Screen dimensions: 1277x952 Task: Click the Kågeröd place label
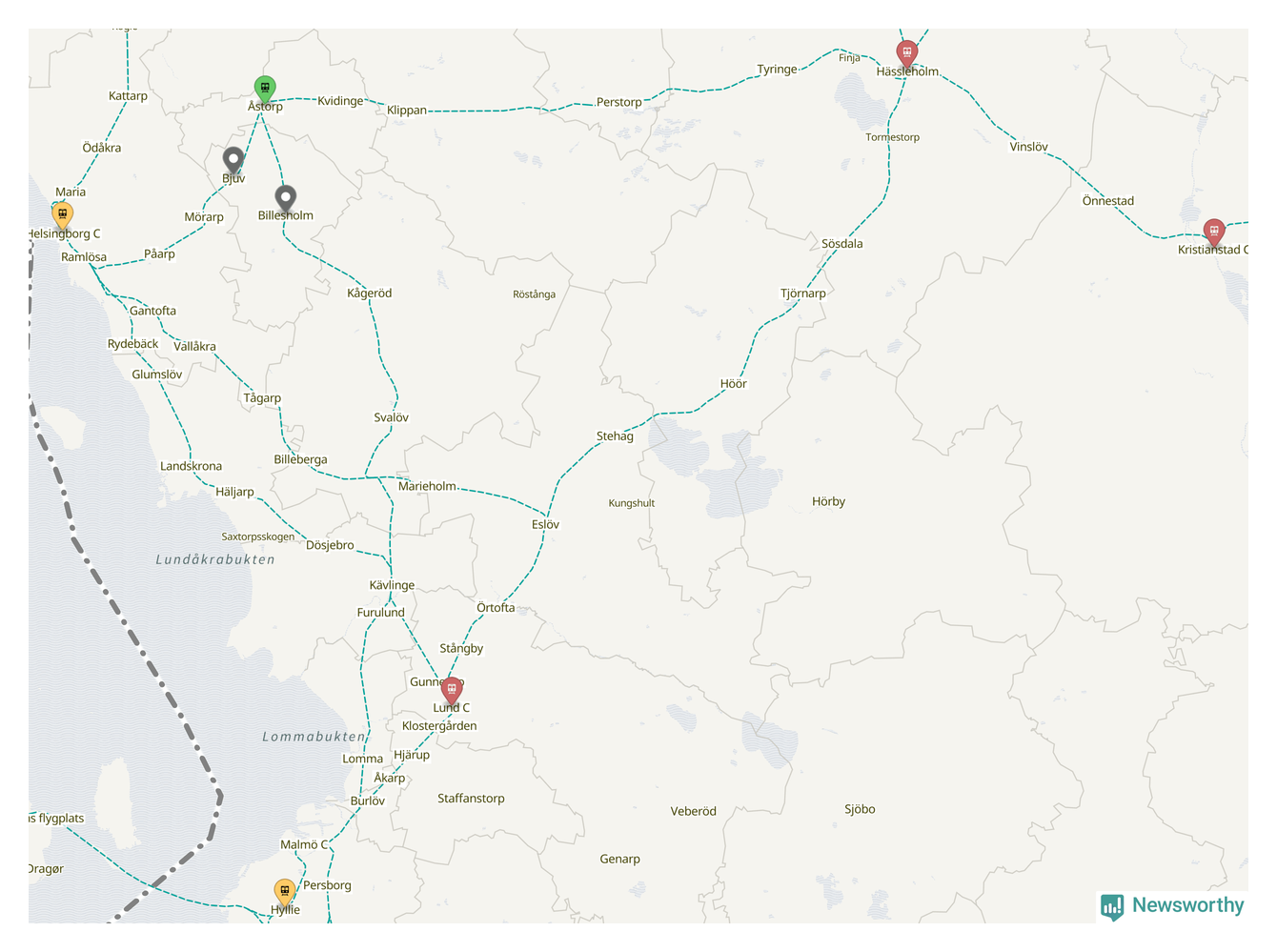click(x=370, y=294)
